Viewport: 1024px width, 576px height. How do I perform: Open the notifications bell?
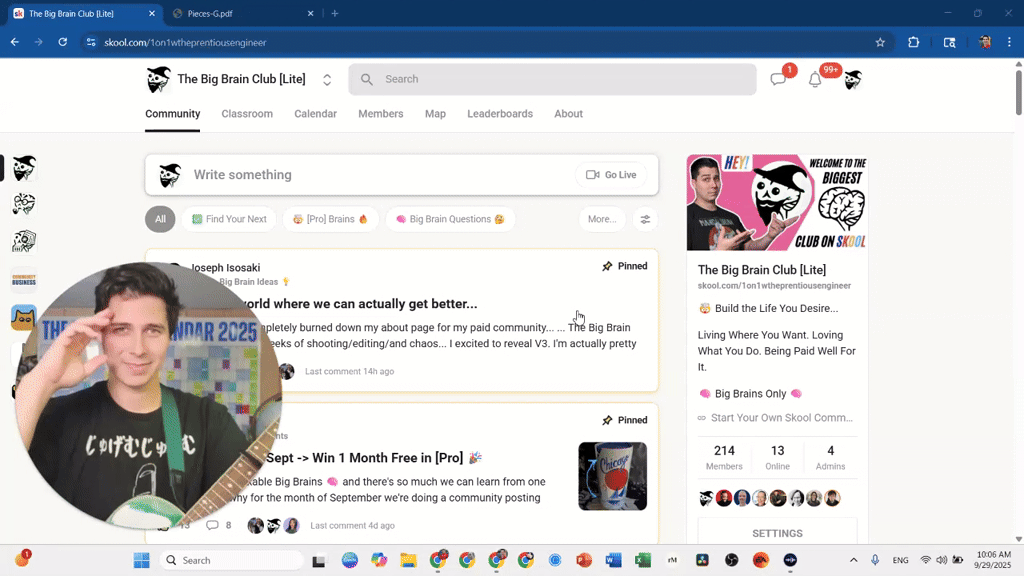[x=814, y=80]
